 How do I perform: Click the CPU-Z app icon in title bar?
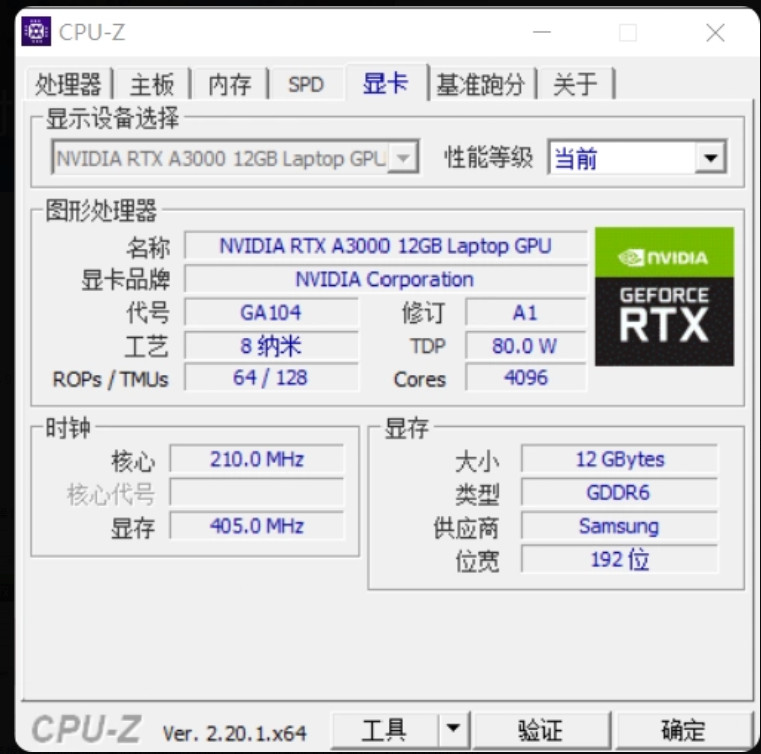coord(36,32)
